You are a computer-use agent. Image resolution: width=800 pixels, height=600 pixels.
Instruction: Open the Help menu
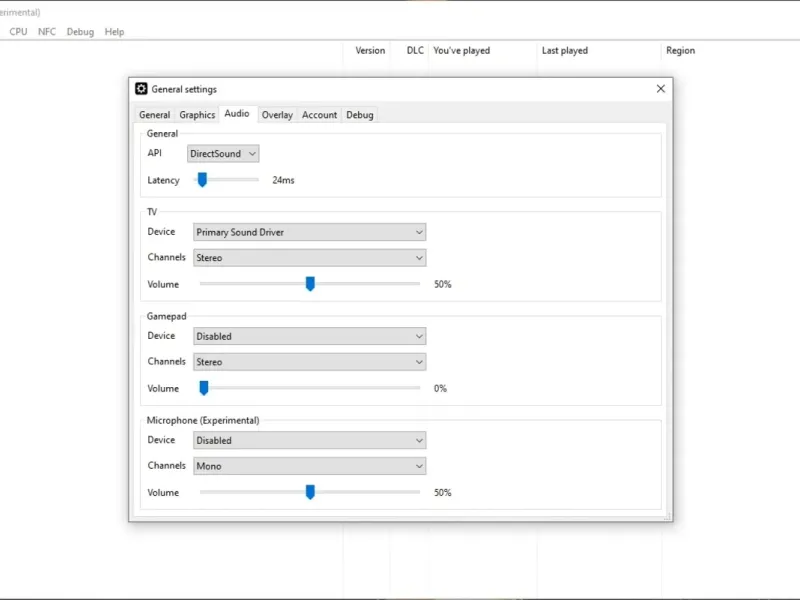click(x=114, y=32)
